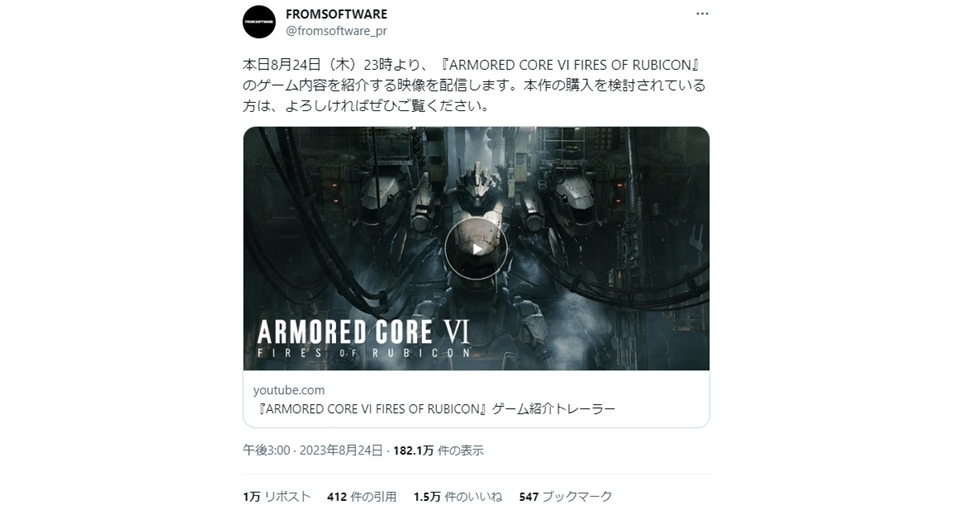This screenshot has width=979, height=512.
Task: Click the tweet body text paragraph
Action: pyautogui.click(x=475, y=85)
